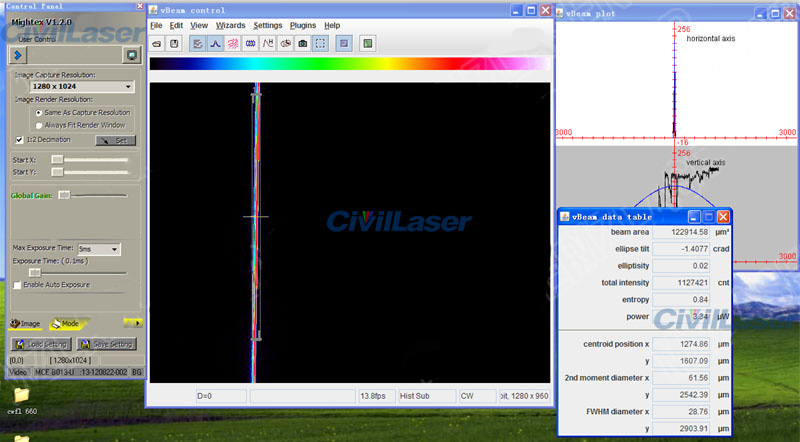Toggle the 1:2 Decimation checkbox
Viewport: 800px width, 442px height.
pos(18,140)
